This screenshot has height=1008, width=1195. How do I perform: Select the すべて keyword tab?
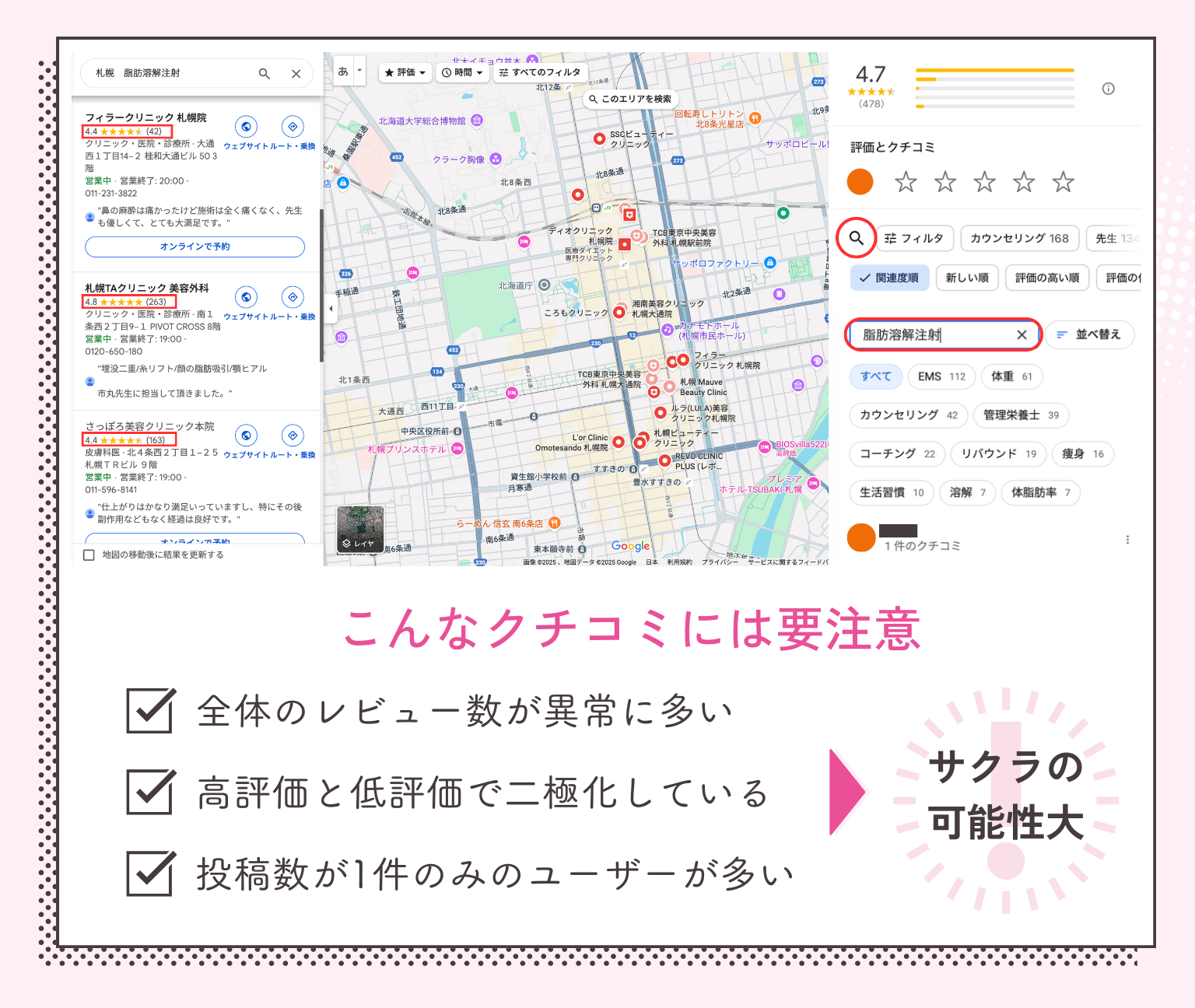876,376
